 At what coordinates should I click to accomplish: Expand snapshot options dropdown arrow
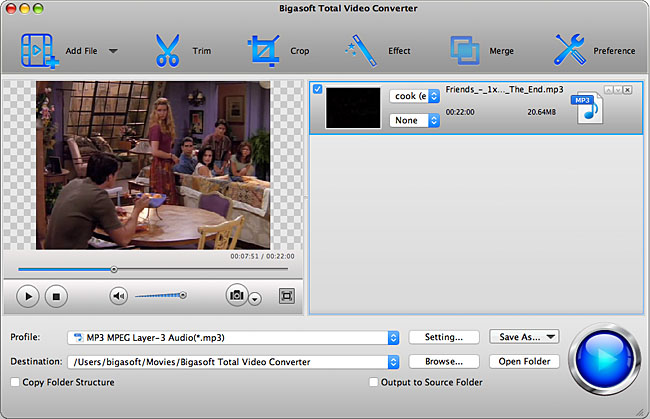pyautogui.click(x=255, y=299)
